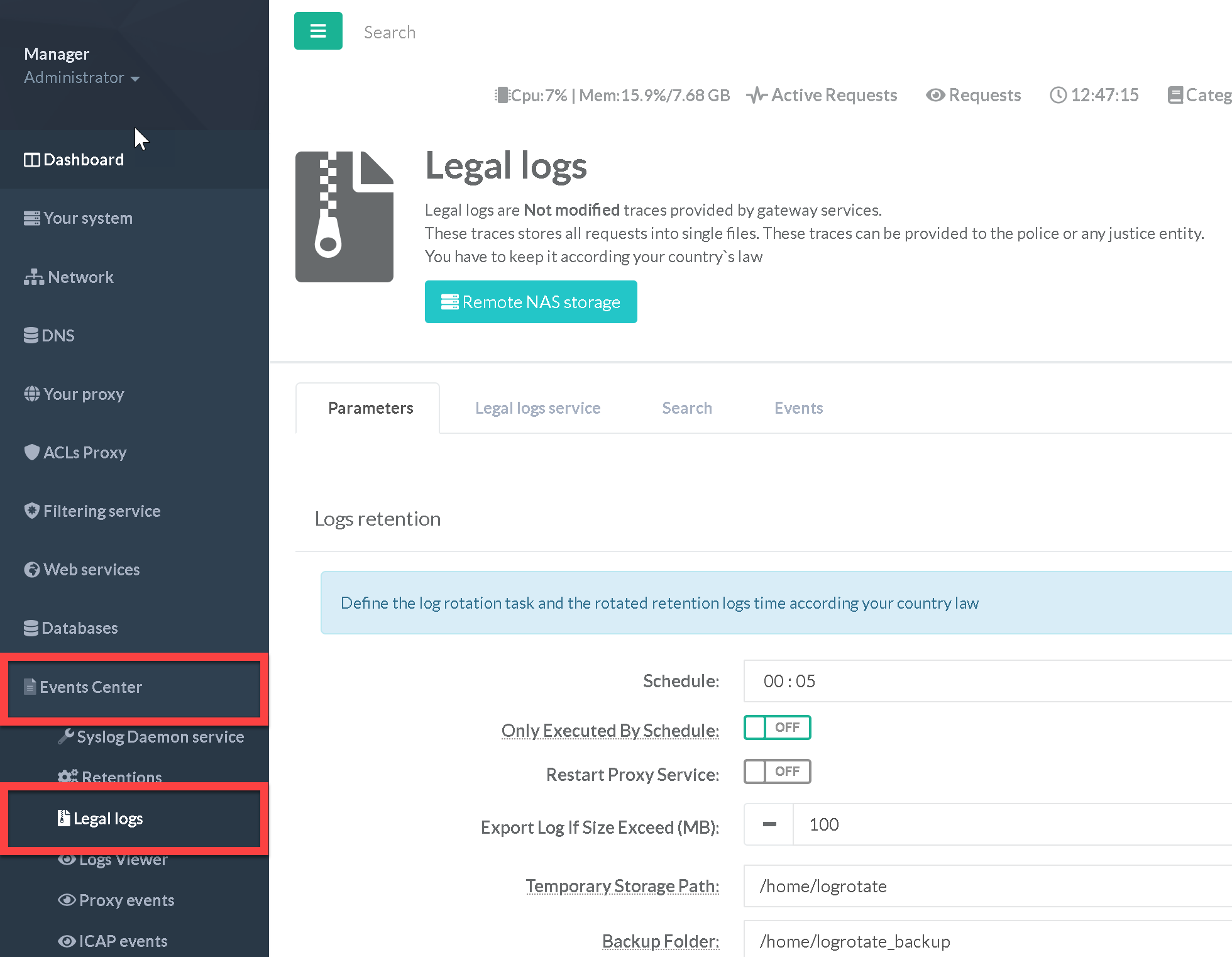This screenshot has width=1232, height=957.
Task: Switch to the Legal logs service tab
Action: 537,408
